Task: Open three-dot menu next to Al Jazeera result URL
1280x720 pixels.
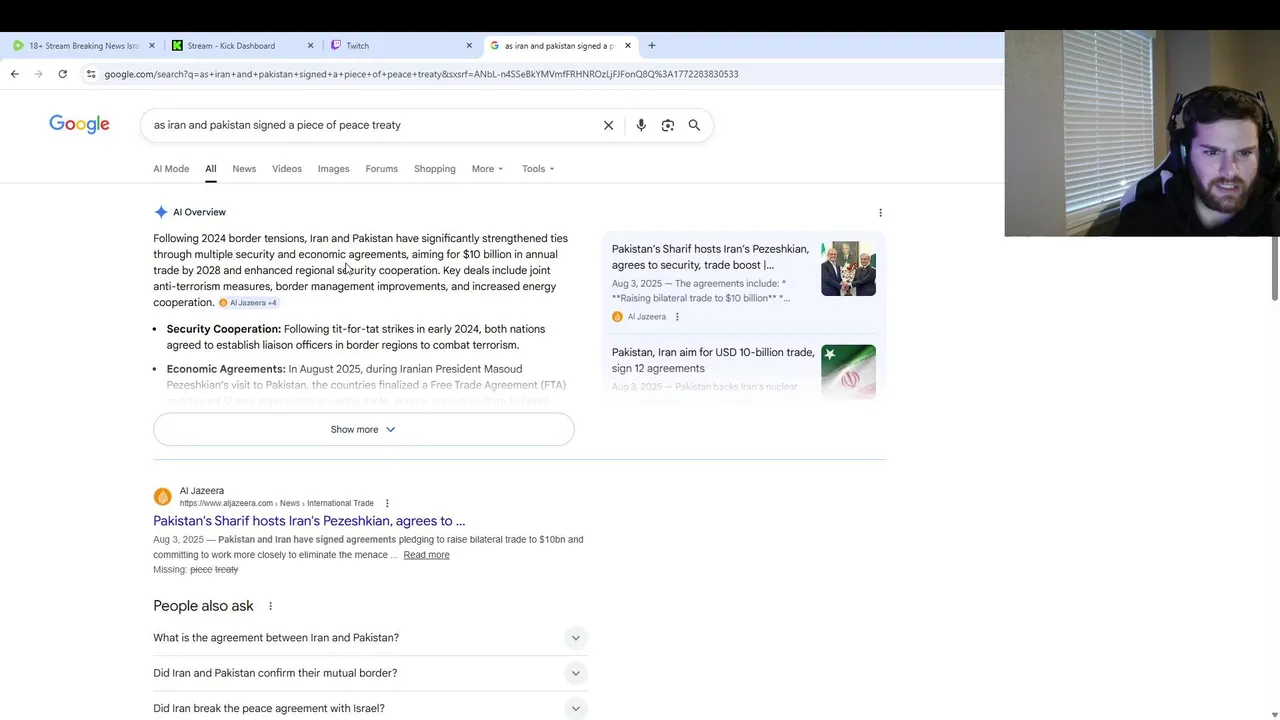Action: pyautogui.click(x=387, y=503)
